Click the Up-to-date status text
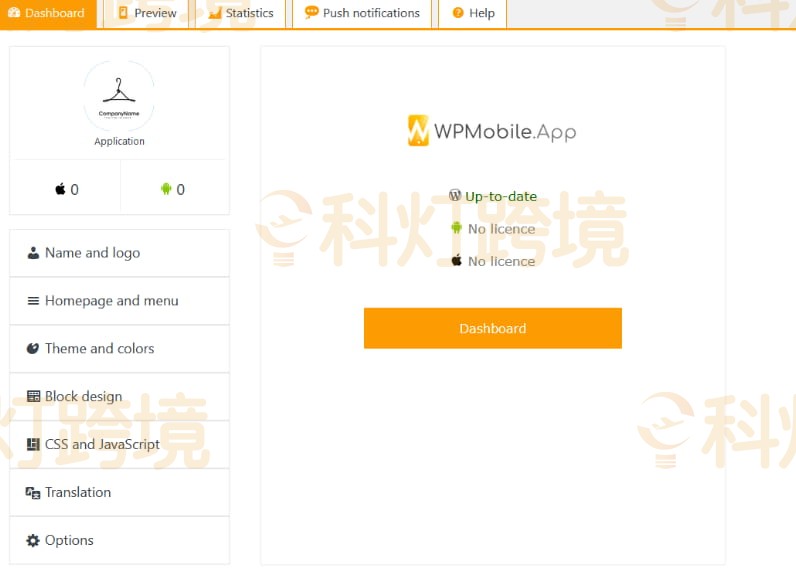This screenshot has width=796, height=584. pos(501,197)
